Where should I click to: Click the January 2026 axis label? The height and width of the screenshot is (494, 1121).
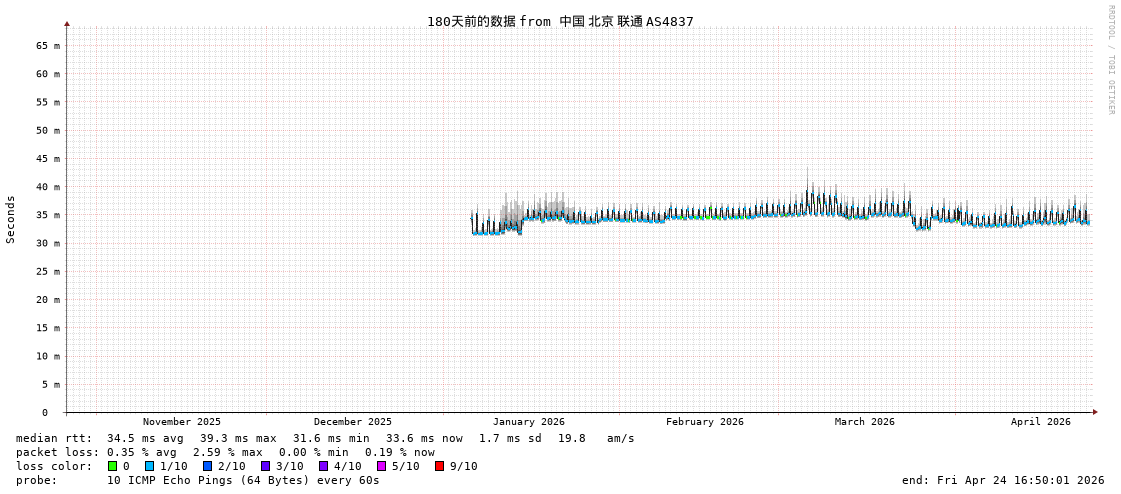click(528, 422)
